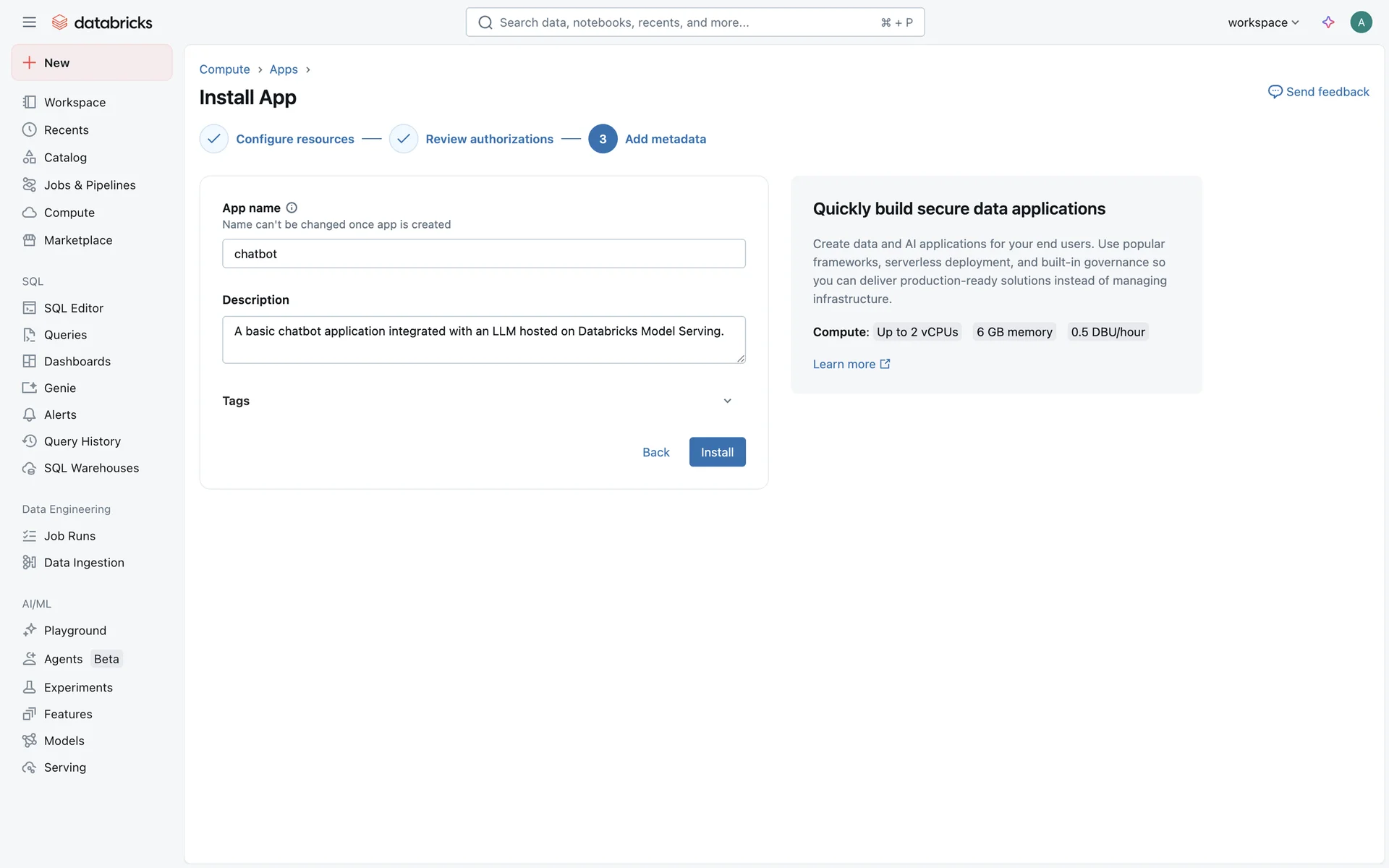Open the Learn more link
Screen dimensions: 1389x868
coord(851,365)
